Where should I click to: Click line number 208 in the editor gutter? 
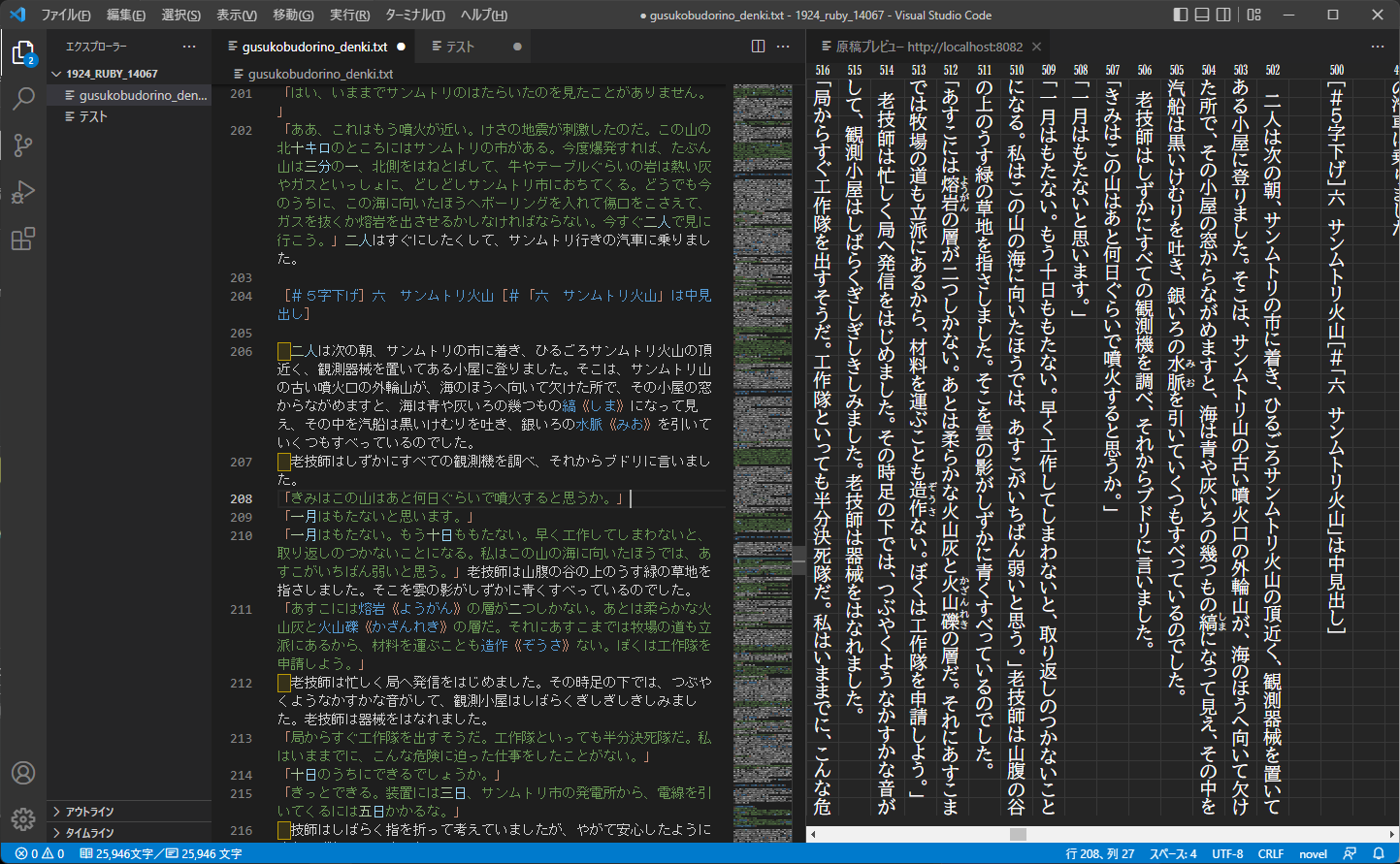click(x=241, y=498)
